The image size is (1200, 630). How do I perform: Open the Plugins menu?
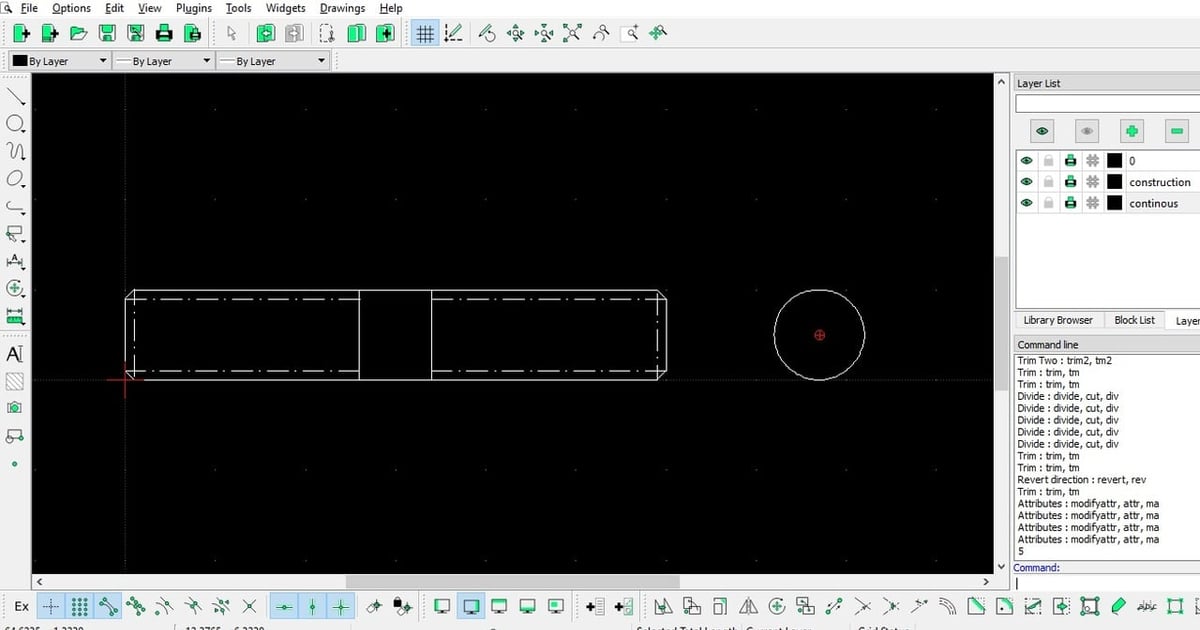(193, 8)
